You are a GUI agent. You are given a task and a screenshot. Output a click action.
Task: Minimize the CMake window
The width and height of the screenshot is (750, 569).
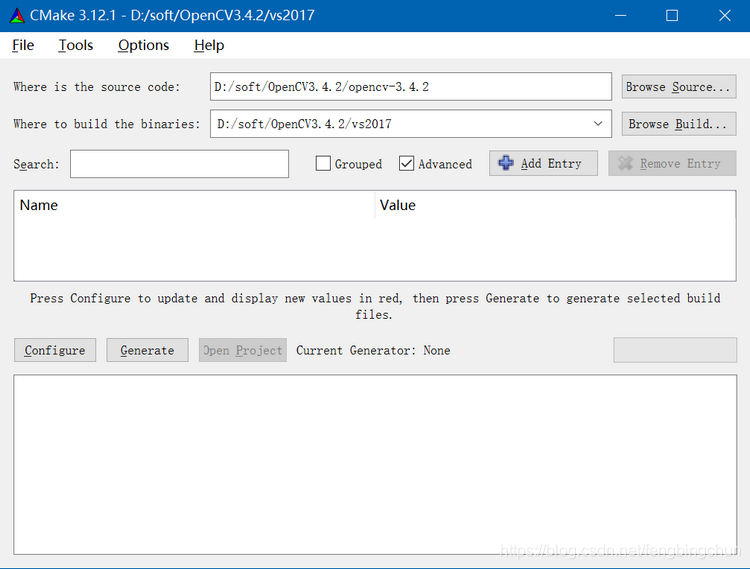(x=621, y=15)
